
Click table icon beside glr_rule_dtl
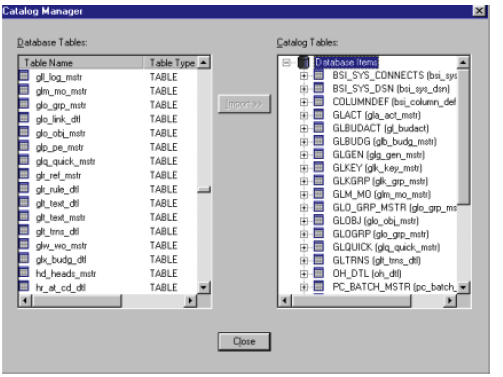(24, 188)
